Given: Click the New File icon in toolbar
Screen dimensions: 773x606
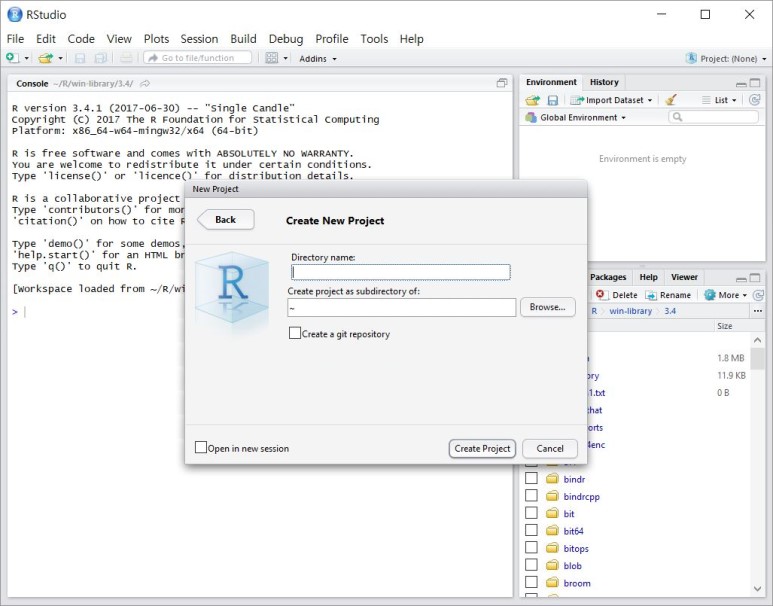Looking at the screenshot, I should (x=13, y=58).
